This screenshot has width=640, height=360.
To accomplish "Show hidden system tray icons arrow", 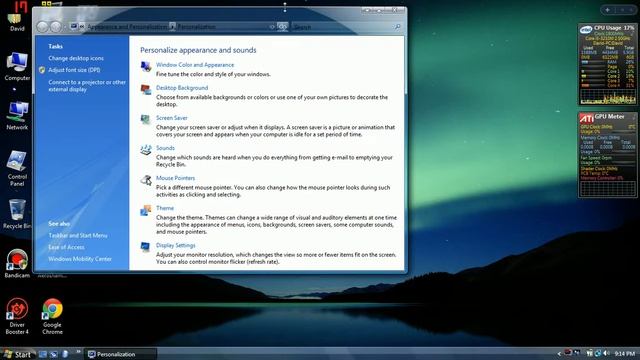I will click(x=559, y=354).
